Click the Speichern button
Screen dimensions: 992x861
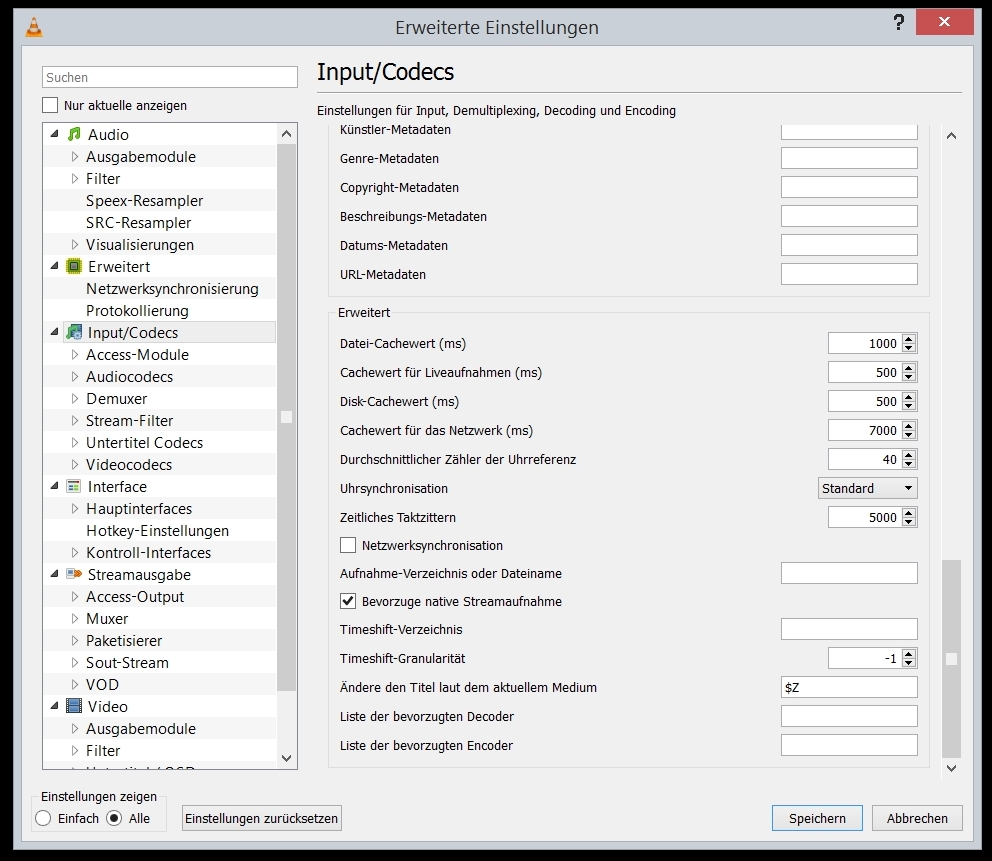point(817,818)
